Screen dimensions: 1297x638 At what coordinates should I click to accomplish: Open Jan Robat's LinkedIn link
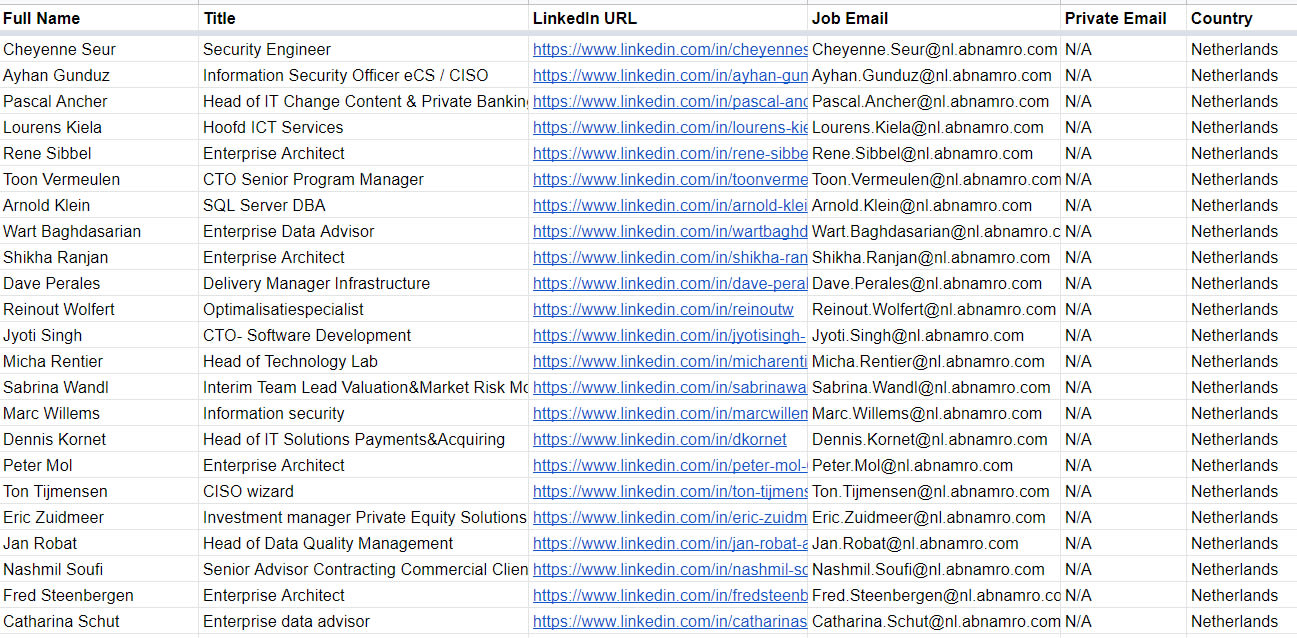click(670, 543)
